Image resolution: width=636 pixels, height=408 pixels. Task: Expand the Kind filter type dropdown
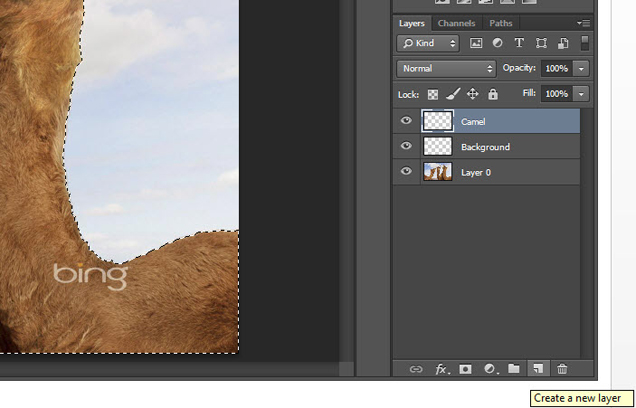[x=428, y=43]
